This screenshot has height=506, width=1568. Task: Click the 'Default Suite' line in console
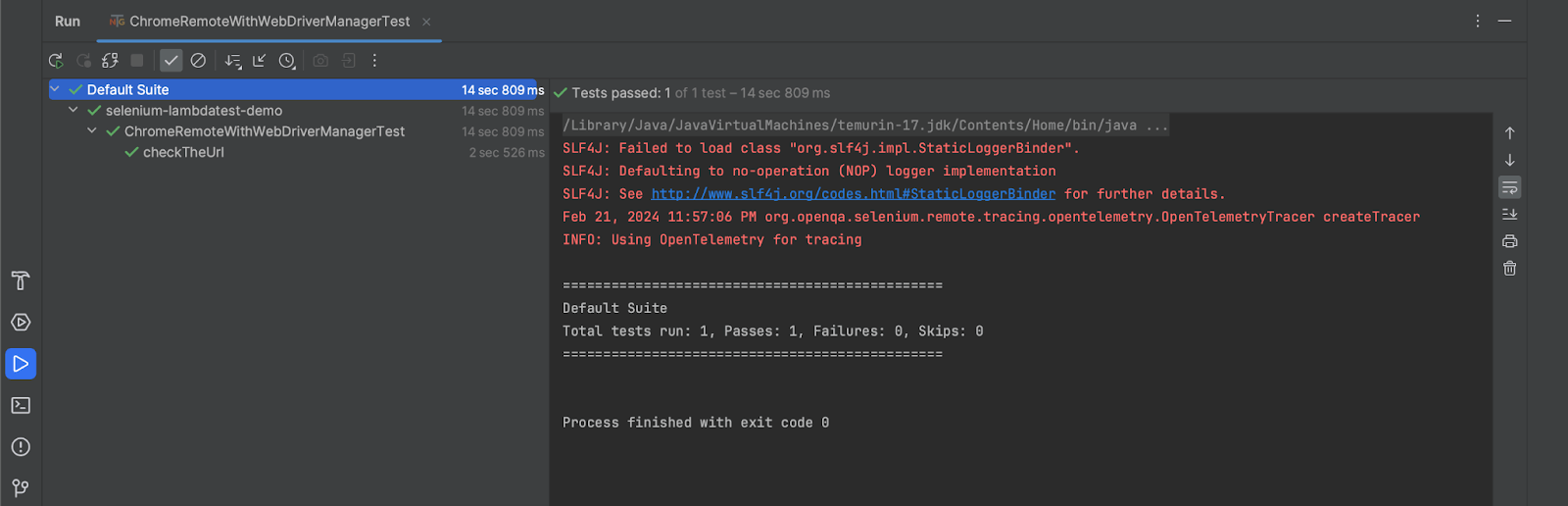pos(614,308)
